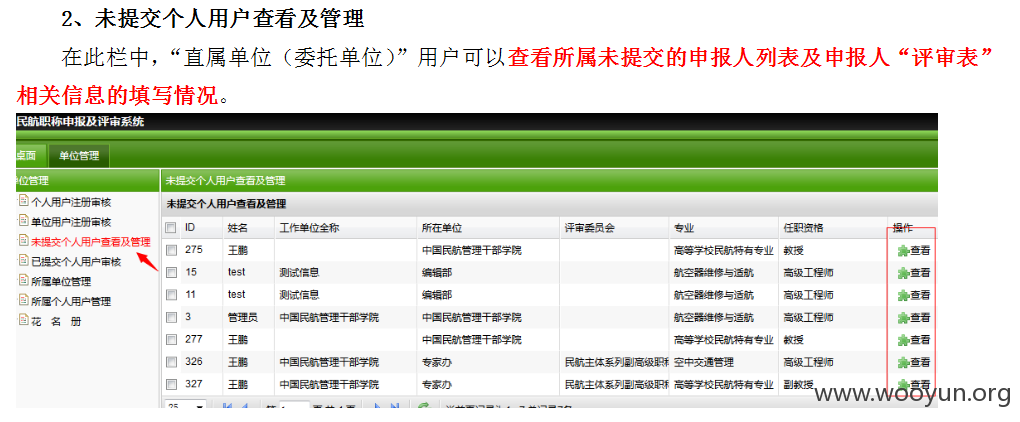Click 工作单位 中国民航管理干部学院 in row ID 327
1020x422 pixels.
pyautogui.click(x=329, y=384)
